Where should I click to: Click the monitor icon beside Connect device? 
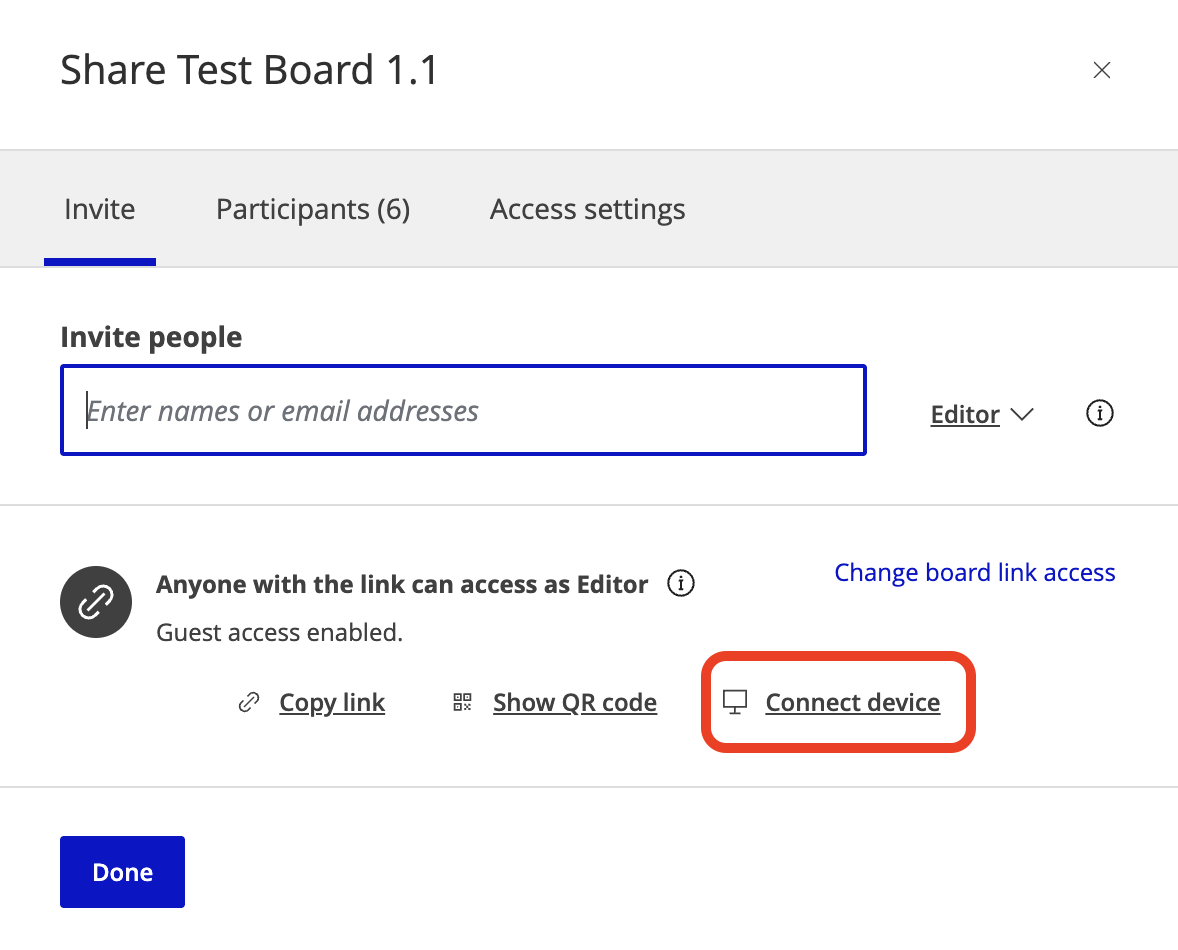[735, 702]
